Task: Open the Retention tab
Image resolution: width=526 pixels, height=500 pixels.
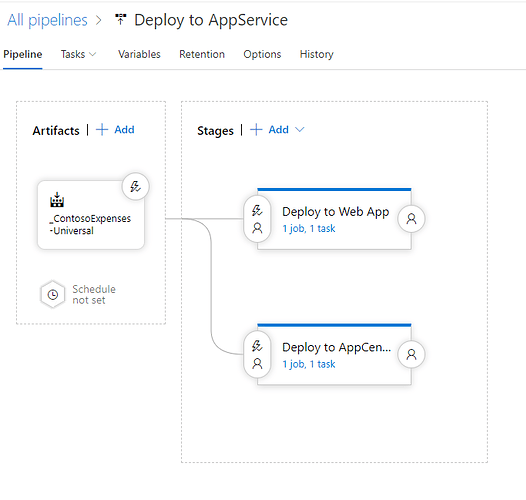Action: coord(202,54)
